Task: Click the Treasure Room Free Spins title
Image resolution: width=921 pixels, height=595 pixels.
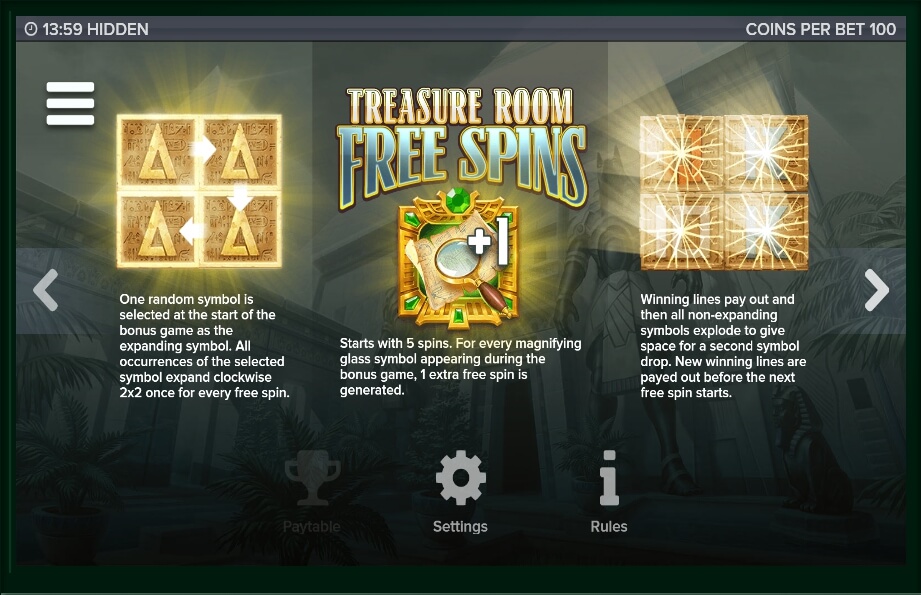Action: (462, 147)
